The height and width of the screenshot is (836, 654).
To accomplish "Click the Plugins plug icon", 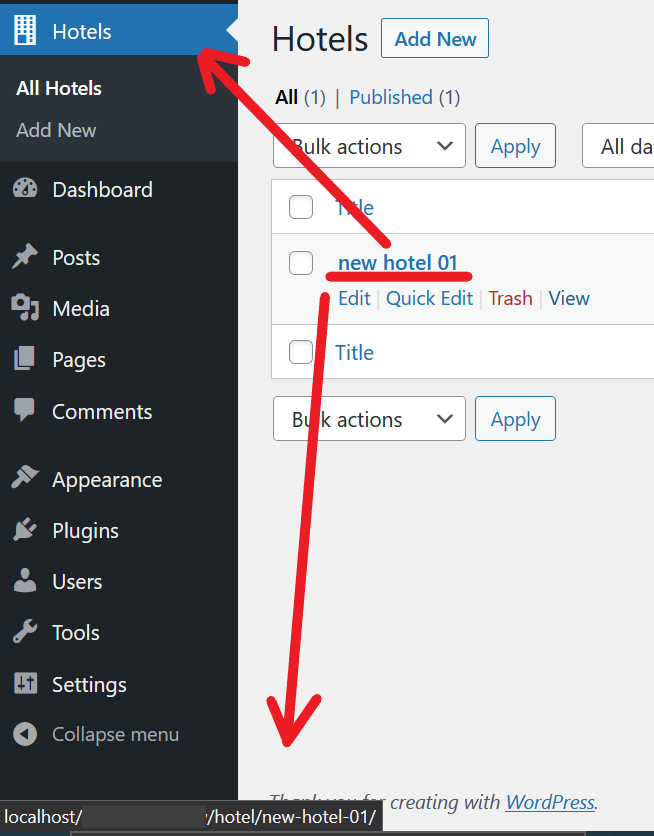I will [x=25, y=529].
